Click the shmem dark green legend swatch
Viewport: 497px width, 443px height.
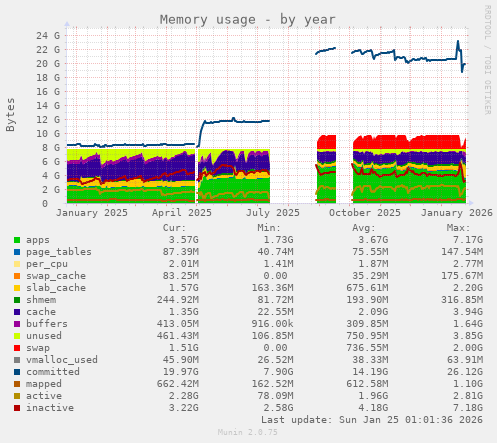pyautogui.click(x=17, y=300)
